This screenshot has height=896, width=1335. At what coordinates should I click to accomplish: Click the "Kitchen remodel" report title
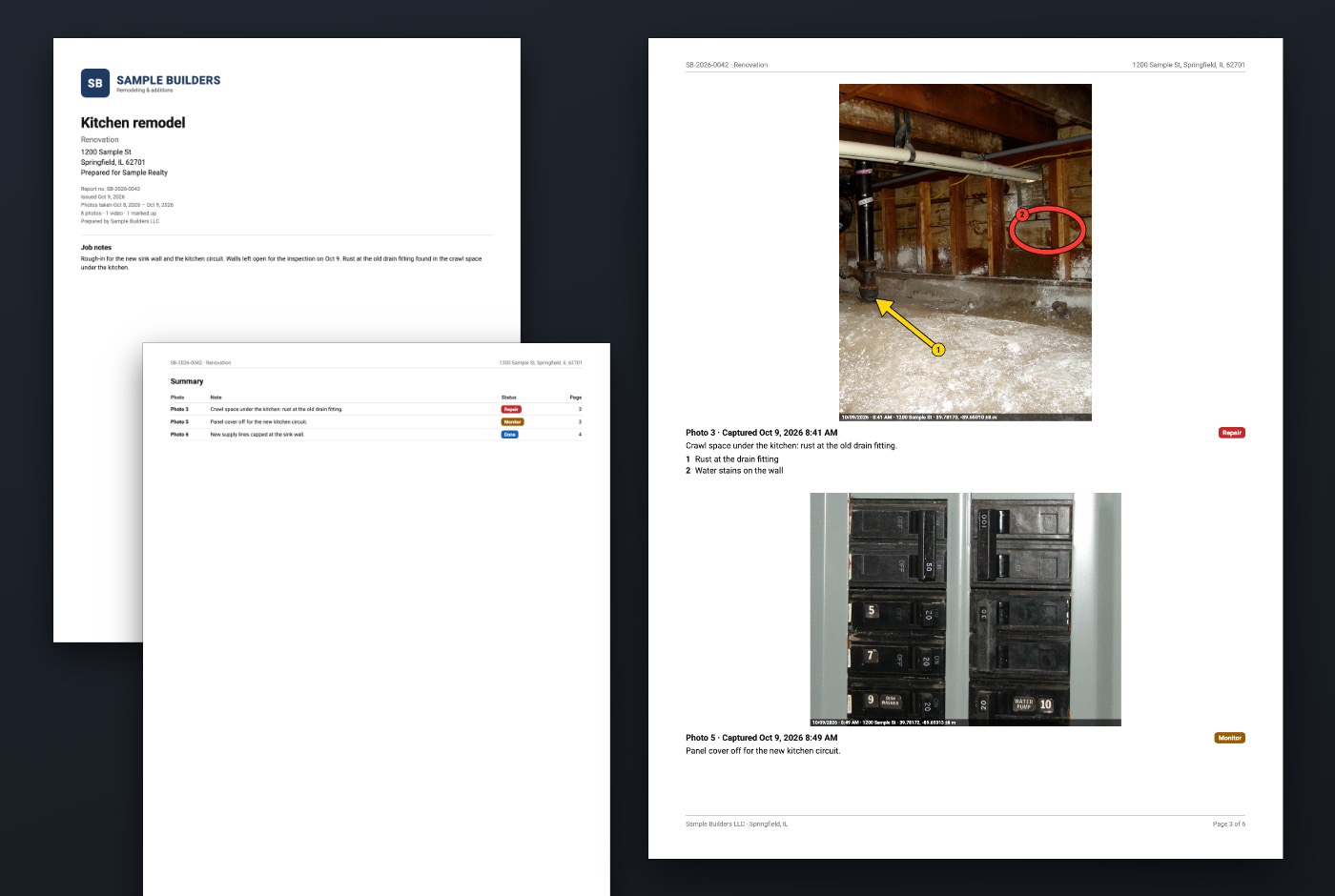point(133,123)
